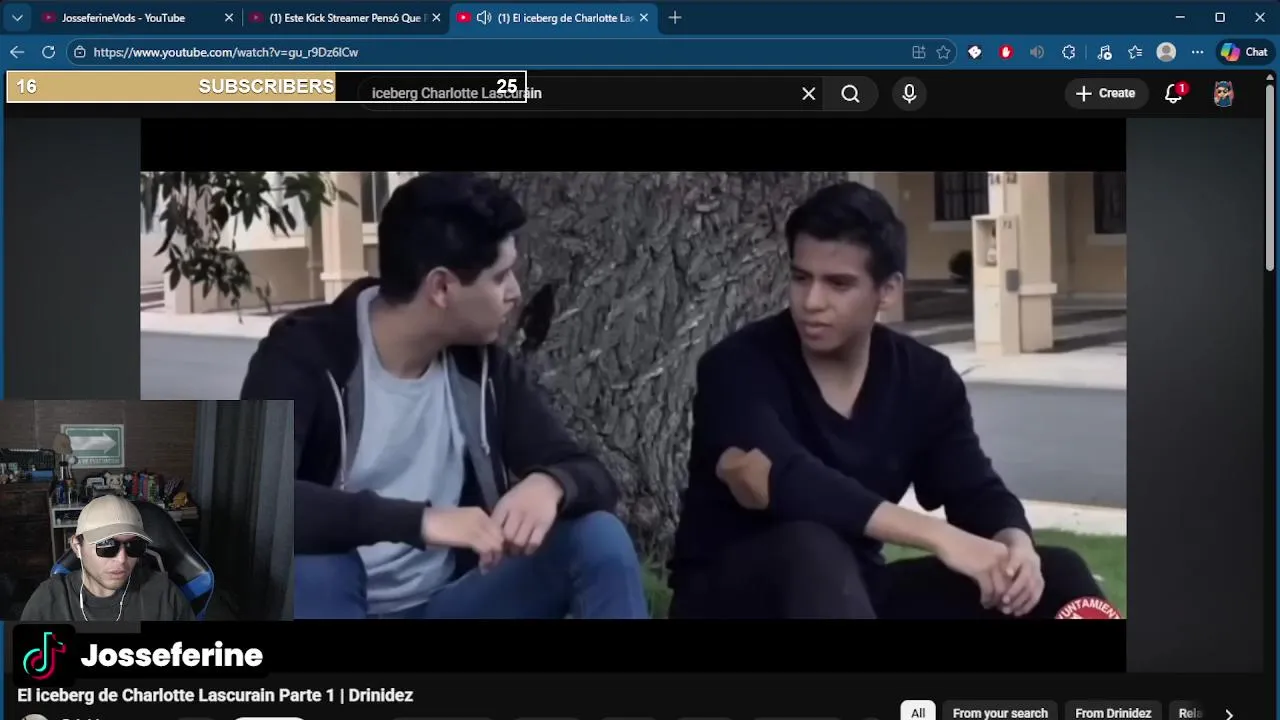Minimize the browser window
Image resolution: width=1280 pixels, height=720 pixels.
pyautogui.click(x=1180, y=17)
